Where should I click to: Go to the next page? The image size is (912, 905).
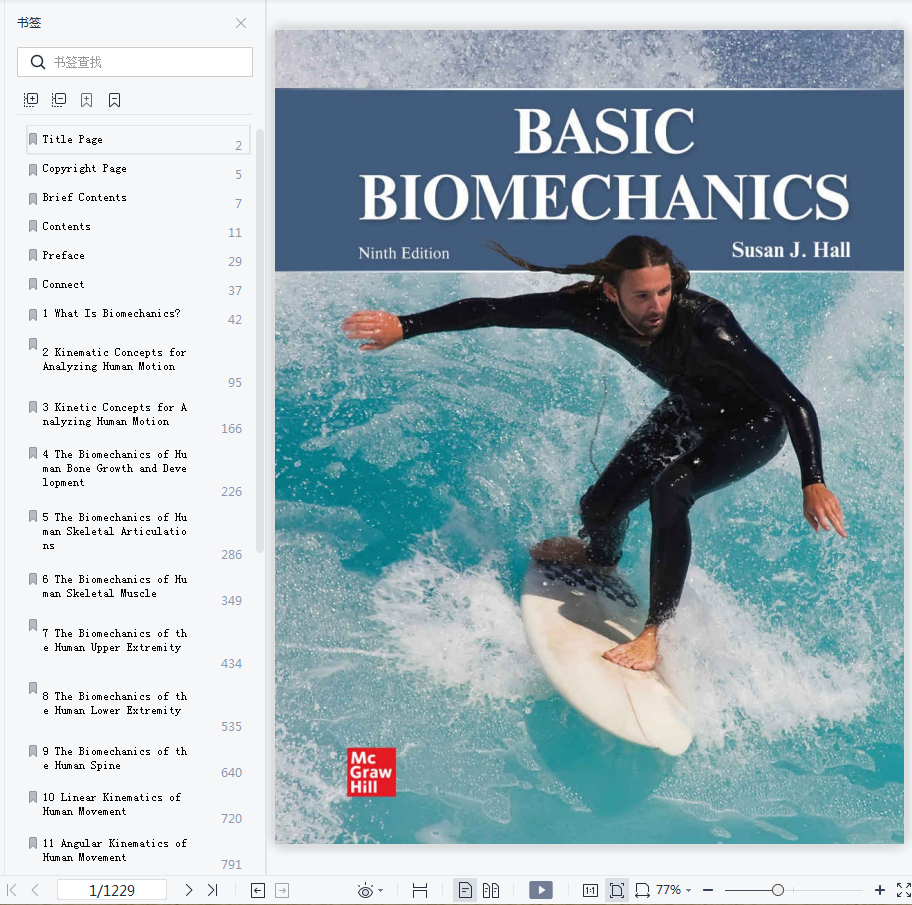point(188,890)
